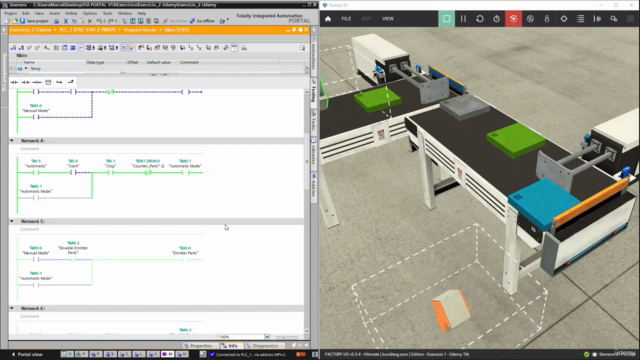Select the "Emitter Parts" coil
Viewport: 640px width, 360px height.
click(185, 259)
